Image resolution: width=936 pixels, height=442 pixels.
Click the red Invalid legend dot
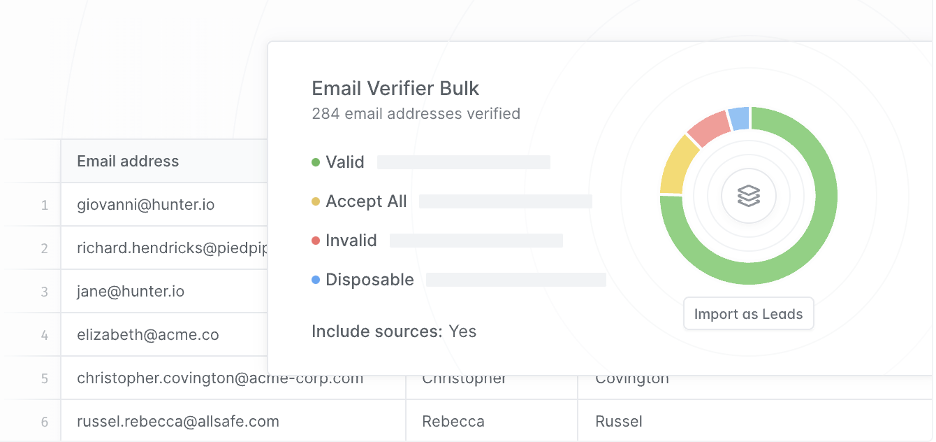pos(316,241)
